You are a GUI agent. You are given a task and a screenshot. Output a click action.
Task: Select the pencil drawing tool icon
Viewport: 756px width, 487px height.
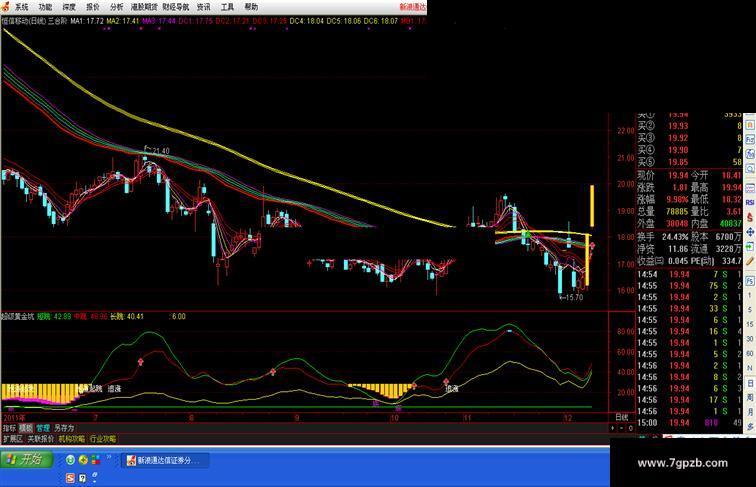coord(750,261)
